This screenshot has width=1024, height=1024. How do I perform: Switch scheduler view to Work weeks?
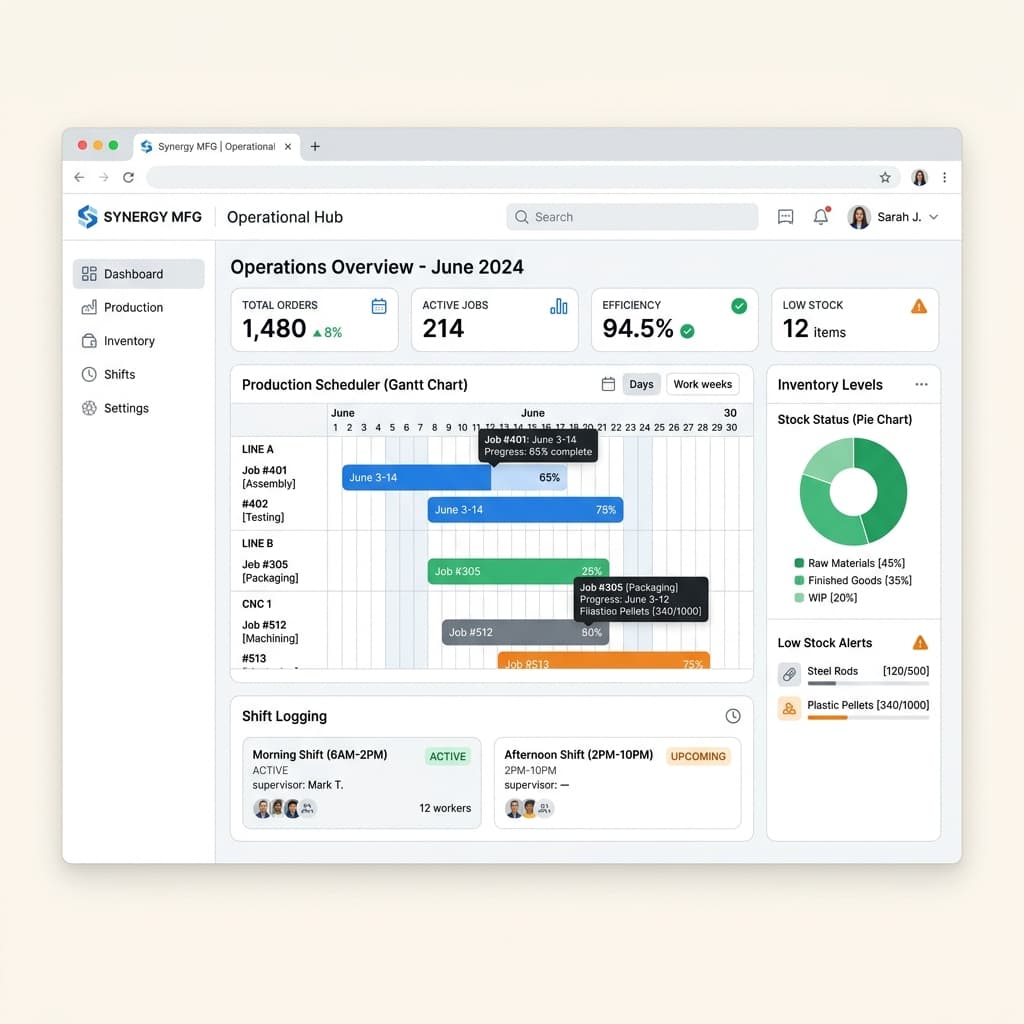click(x=703, y=384)
